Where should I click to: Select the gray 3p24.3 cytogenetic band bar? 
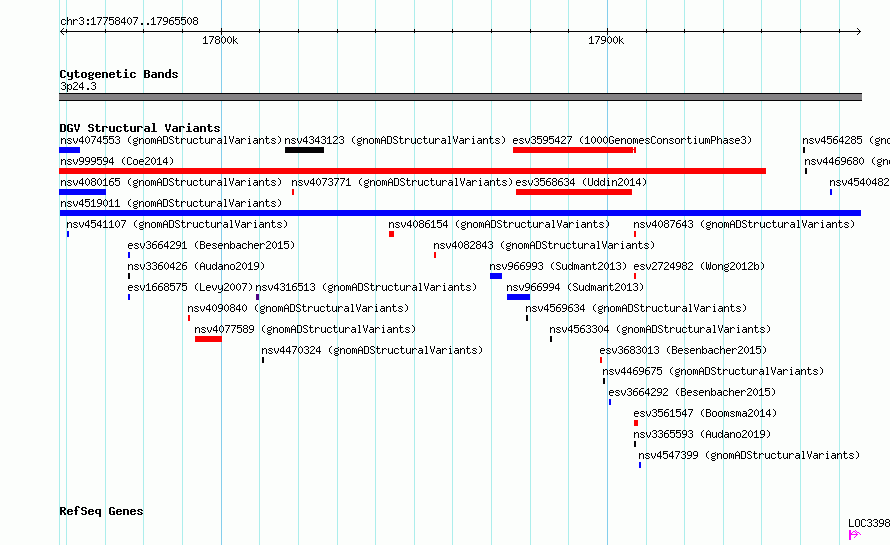[460, 97]
